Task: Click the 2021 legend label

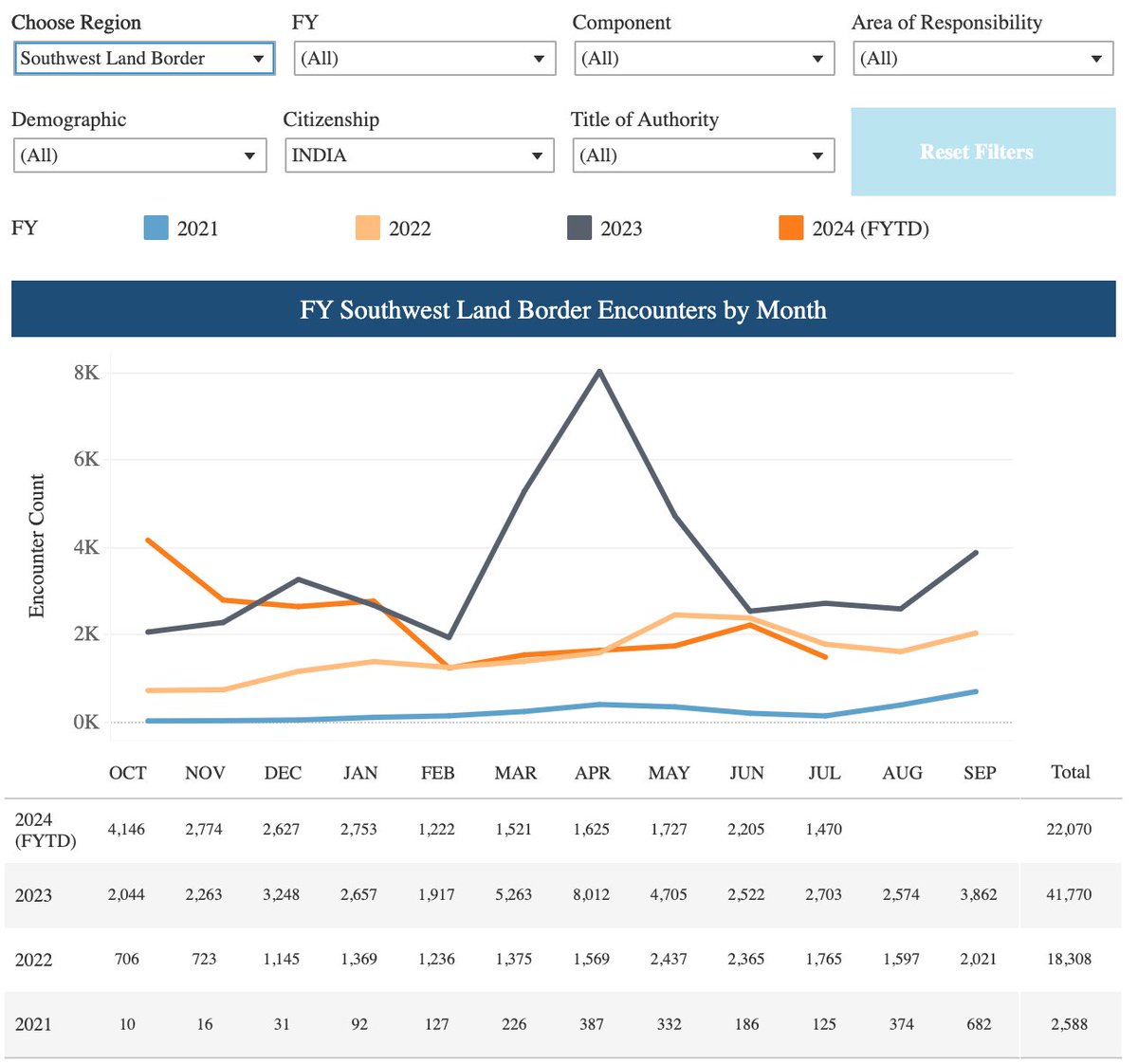Action: 197,229
